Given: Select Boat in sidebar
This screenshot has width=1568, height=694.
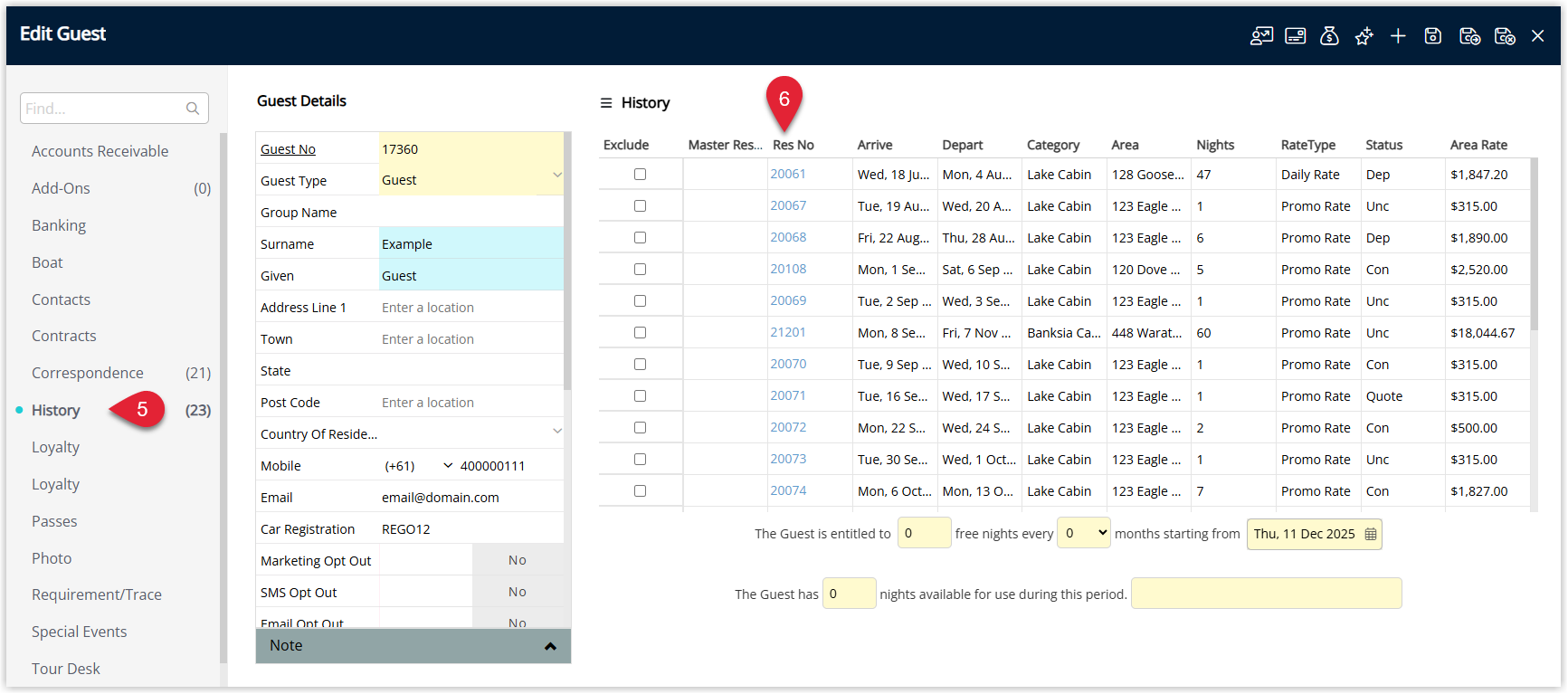Looking at the screenshot, I should tap(47, 262).
